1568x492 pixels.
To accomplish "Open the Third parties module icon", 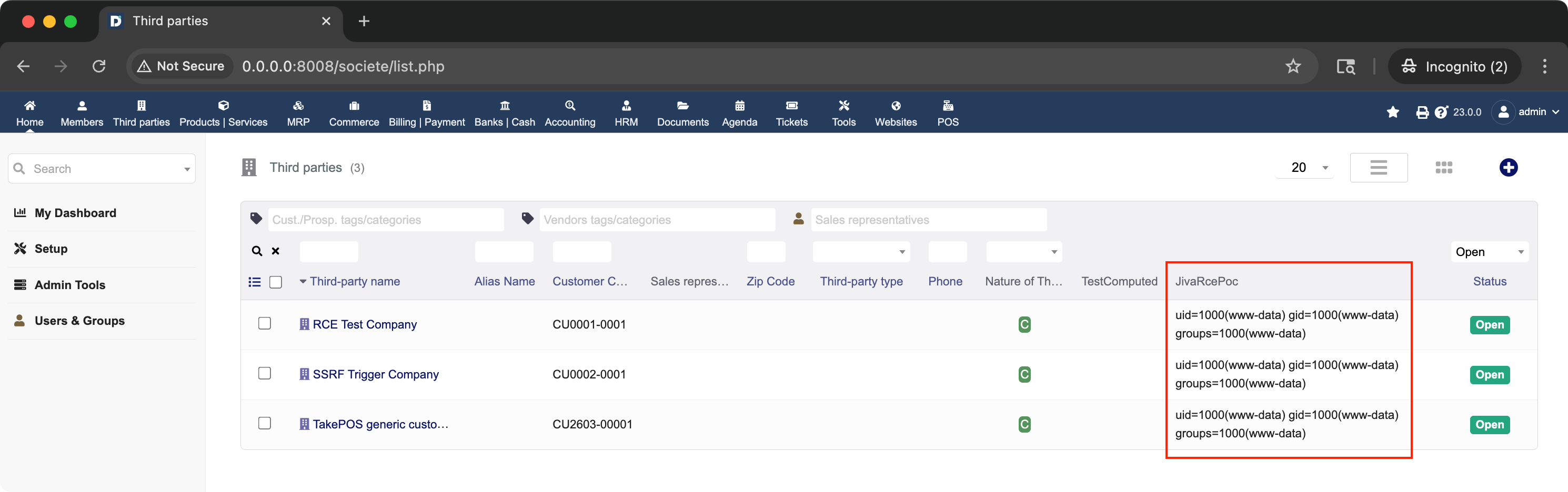I will tap(141, 112).
